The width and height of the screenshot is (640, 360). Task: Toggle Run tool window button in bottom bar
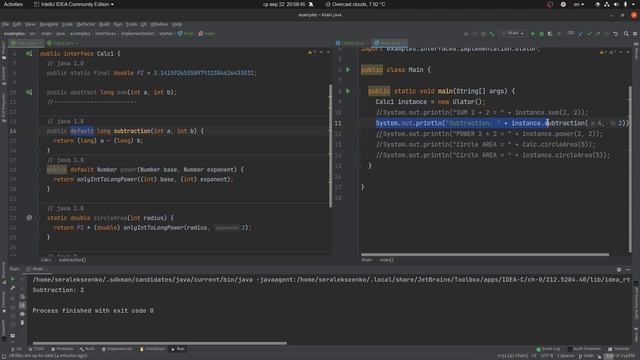(x=178, y=349)
